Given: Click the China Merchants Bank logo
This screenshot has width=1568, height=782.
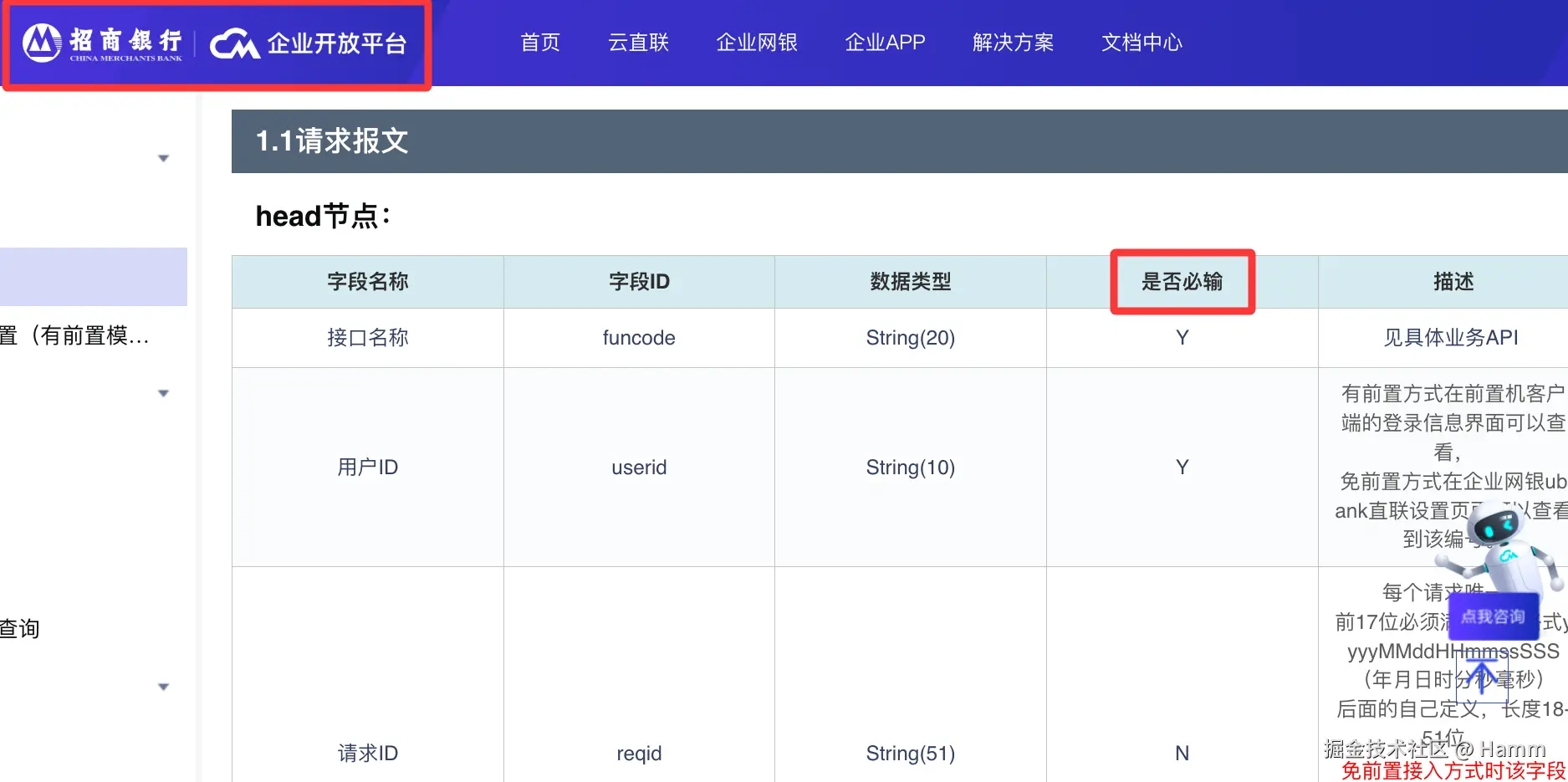Looking at the screenshot, I should click(102, 43).
